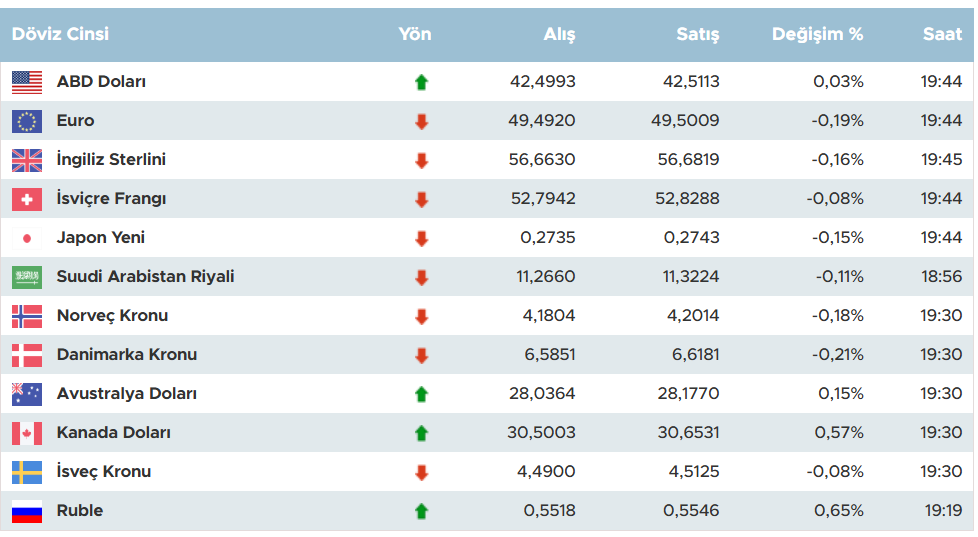Open the Japon Yeni currency link
The height and width of the screenshot is (537, 978).
coord(101,238)
